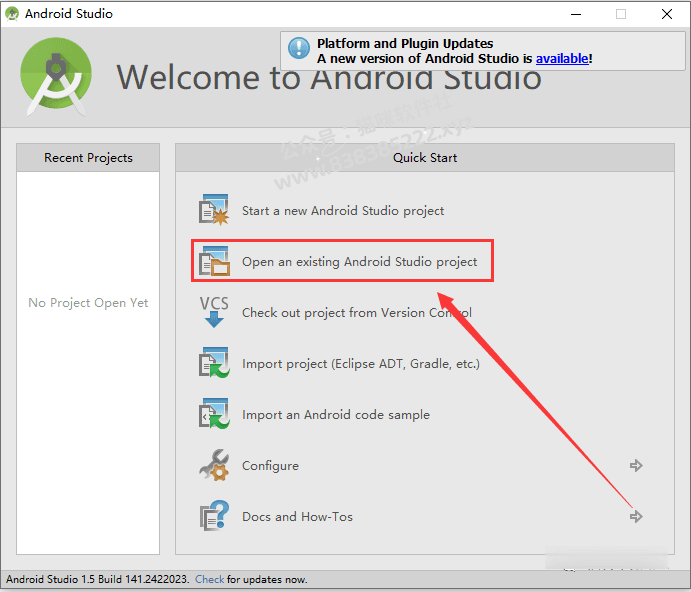691x592 pixels.
Task: Click the 'No Project Open Yet' text
Action: coord(88,303)
